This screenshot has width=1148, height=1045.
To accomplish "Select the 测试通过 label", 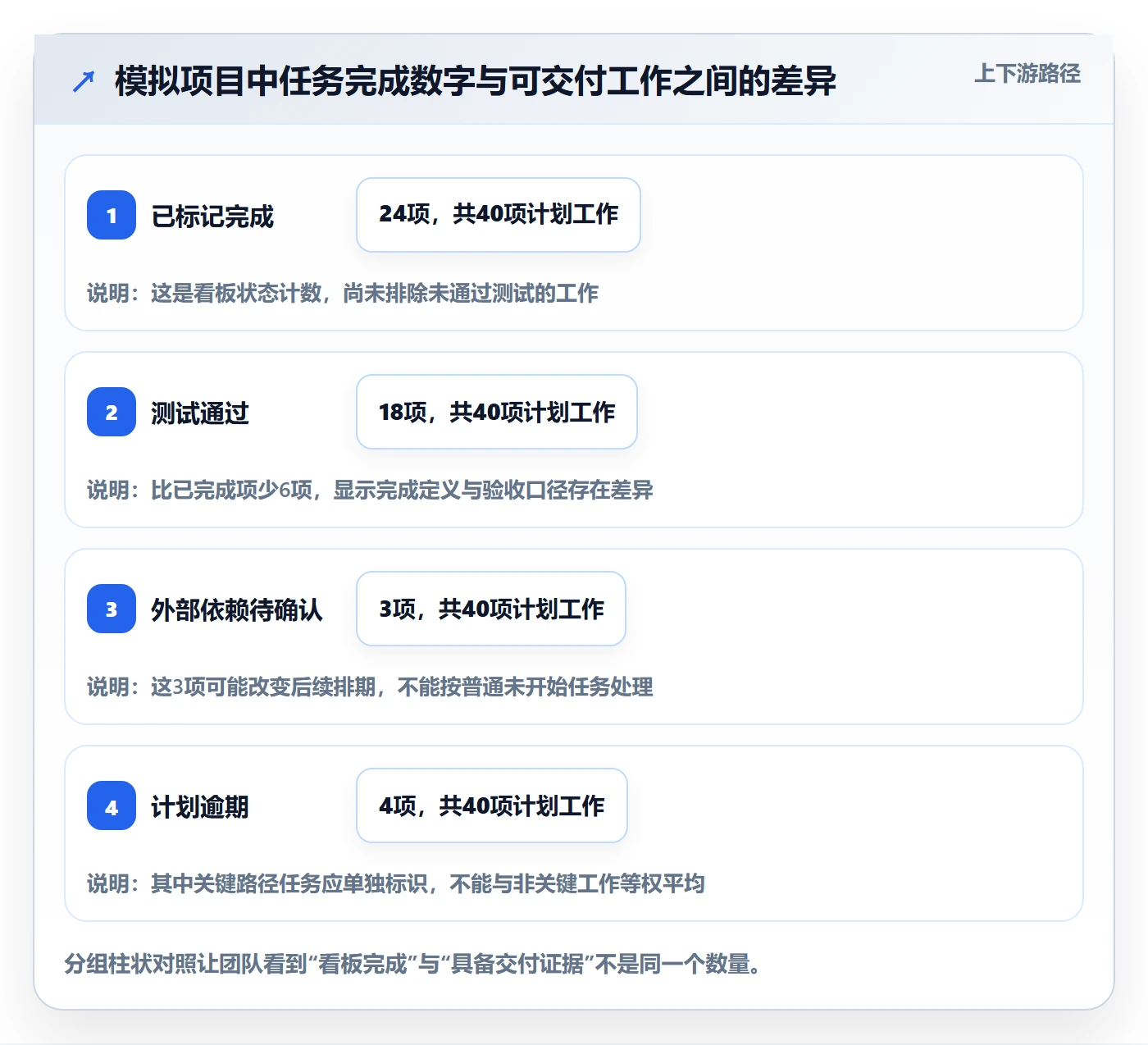I will (200, 413).
